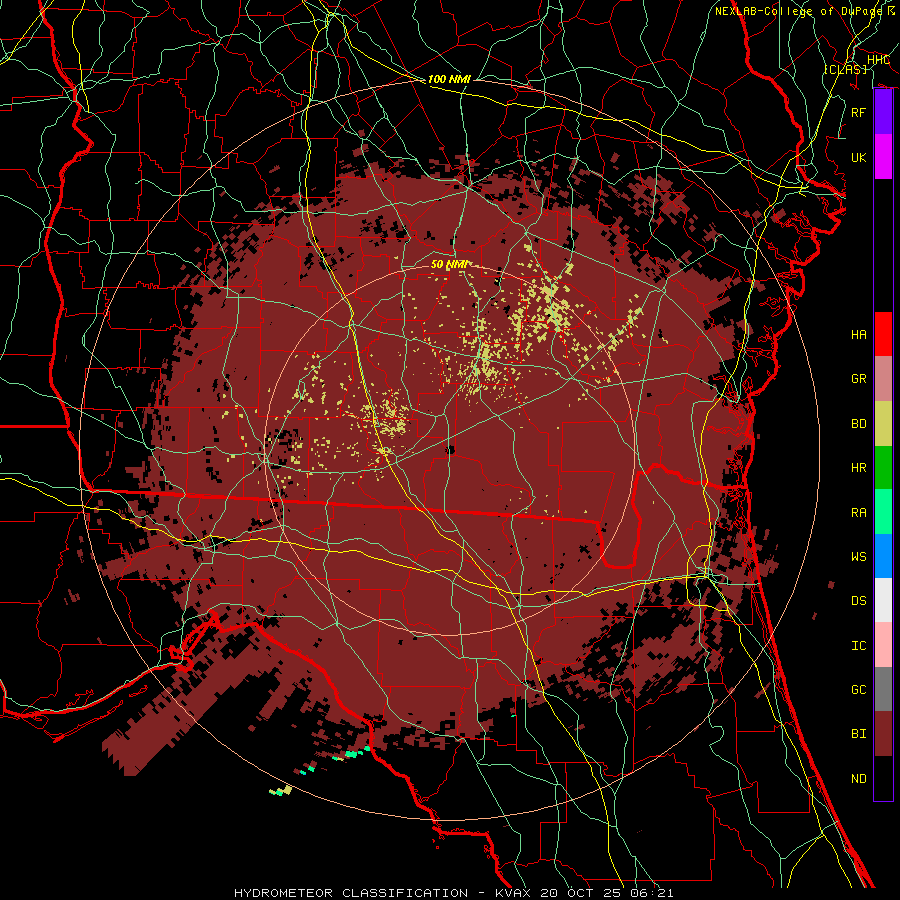Click the UK legend label
Screen dimensions: 900x900
(859, 158)
